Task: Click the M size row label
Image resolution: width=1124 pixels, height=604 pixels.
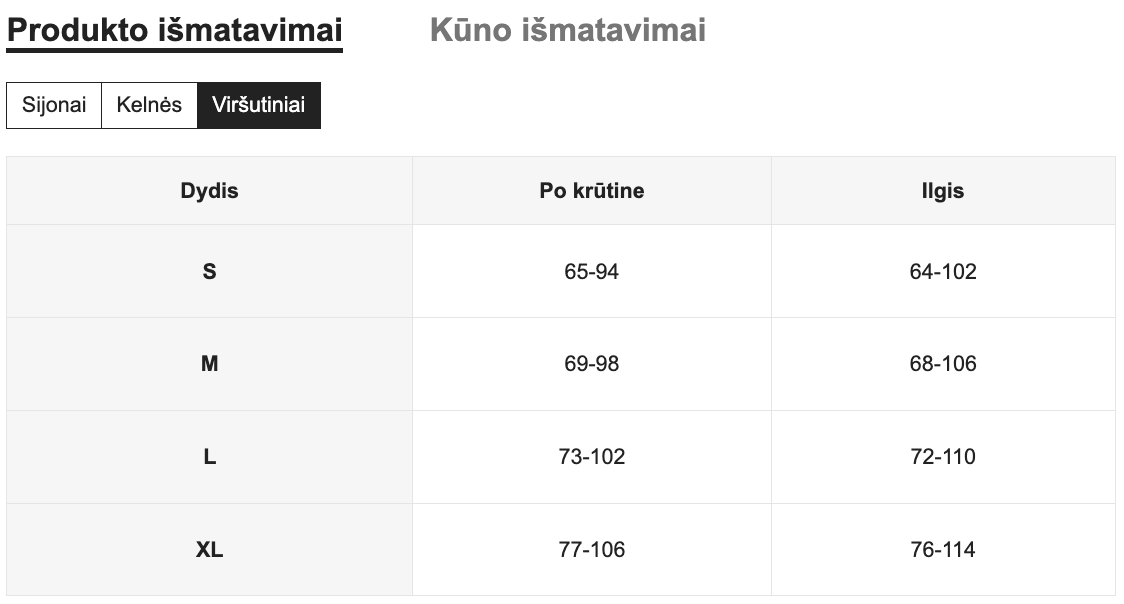Action: (x=209, y=364)
